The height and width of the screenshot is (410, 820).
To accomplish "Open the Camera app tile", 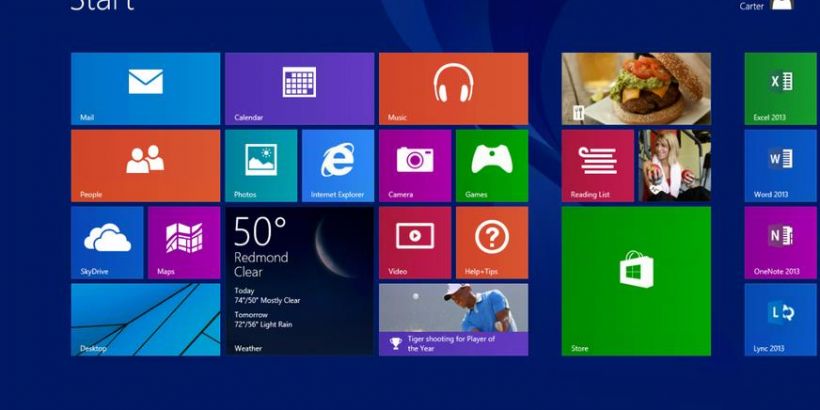I will click(414, 165).
